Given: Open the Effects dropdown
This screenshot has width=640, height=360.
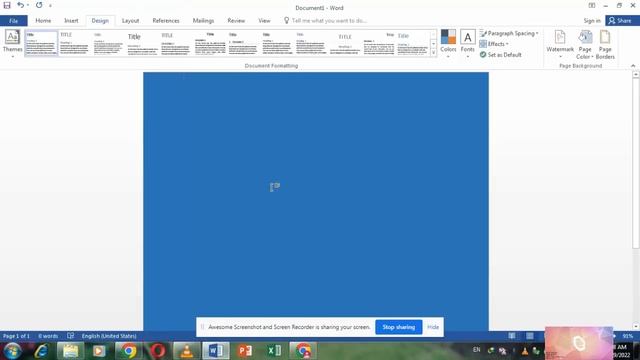Looking at the screenshot, I should pyautogui.click(x=494, y=44).
